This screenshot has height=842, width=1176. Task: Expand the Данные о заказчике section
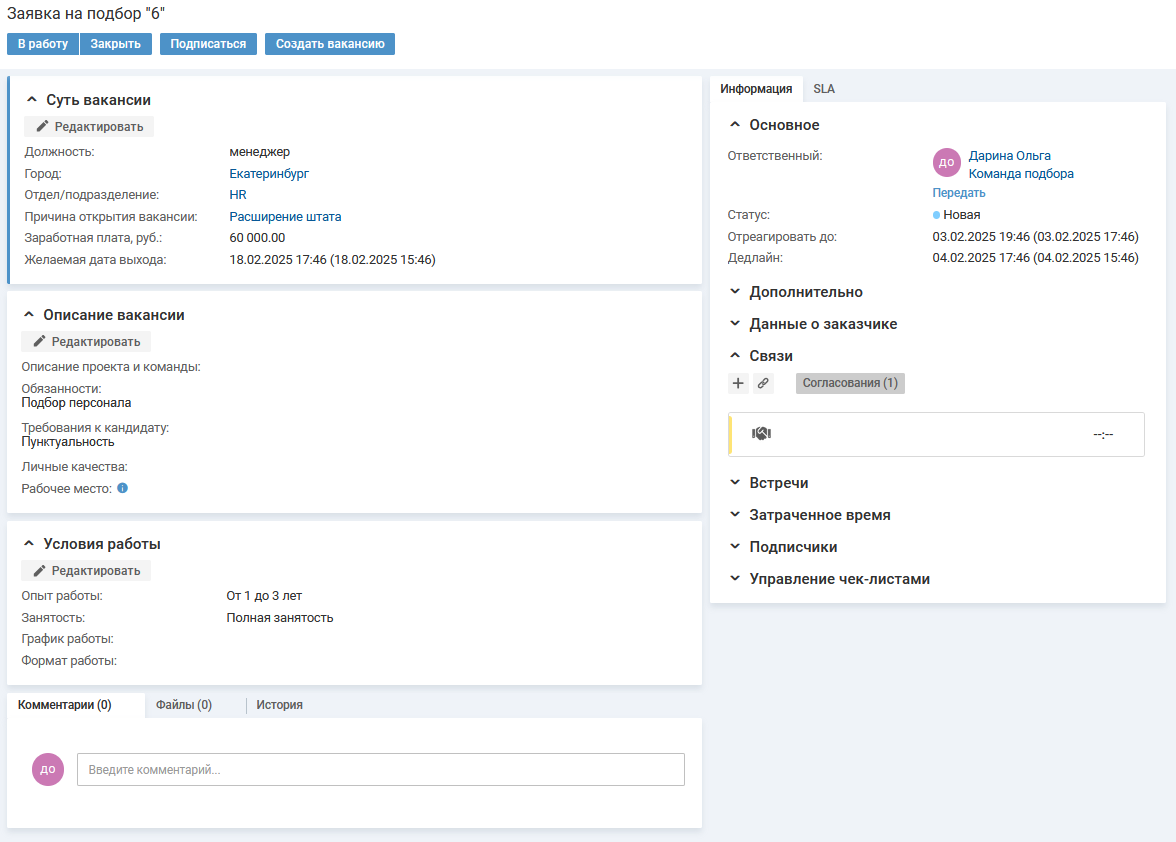click(x=822, y=324)
